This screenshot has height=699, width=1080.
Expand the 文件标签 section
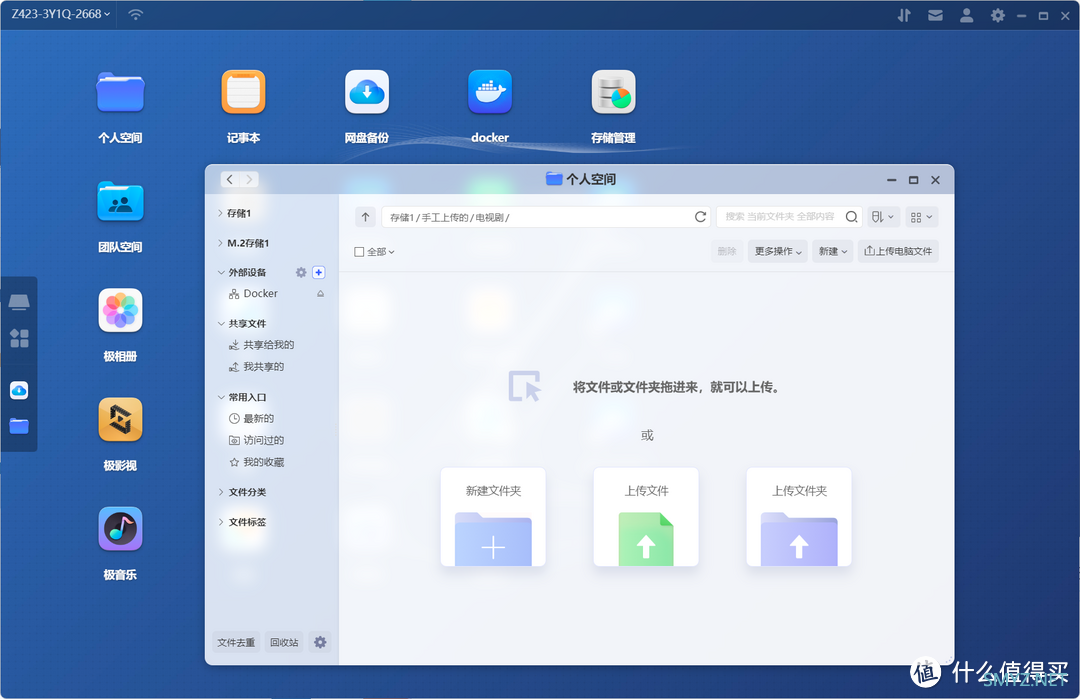pyautogui.click(x=221, y=522)
